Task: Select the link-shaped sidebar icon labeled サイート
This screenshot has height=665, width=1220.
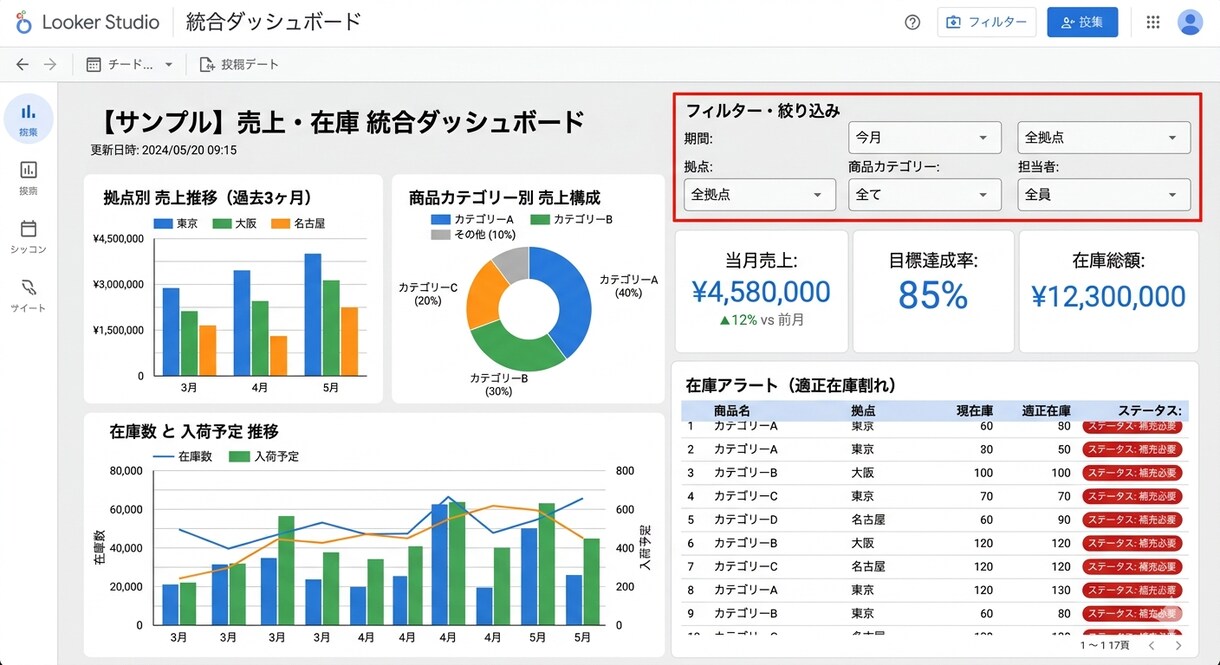Action: click(x=29, y=287)
